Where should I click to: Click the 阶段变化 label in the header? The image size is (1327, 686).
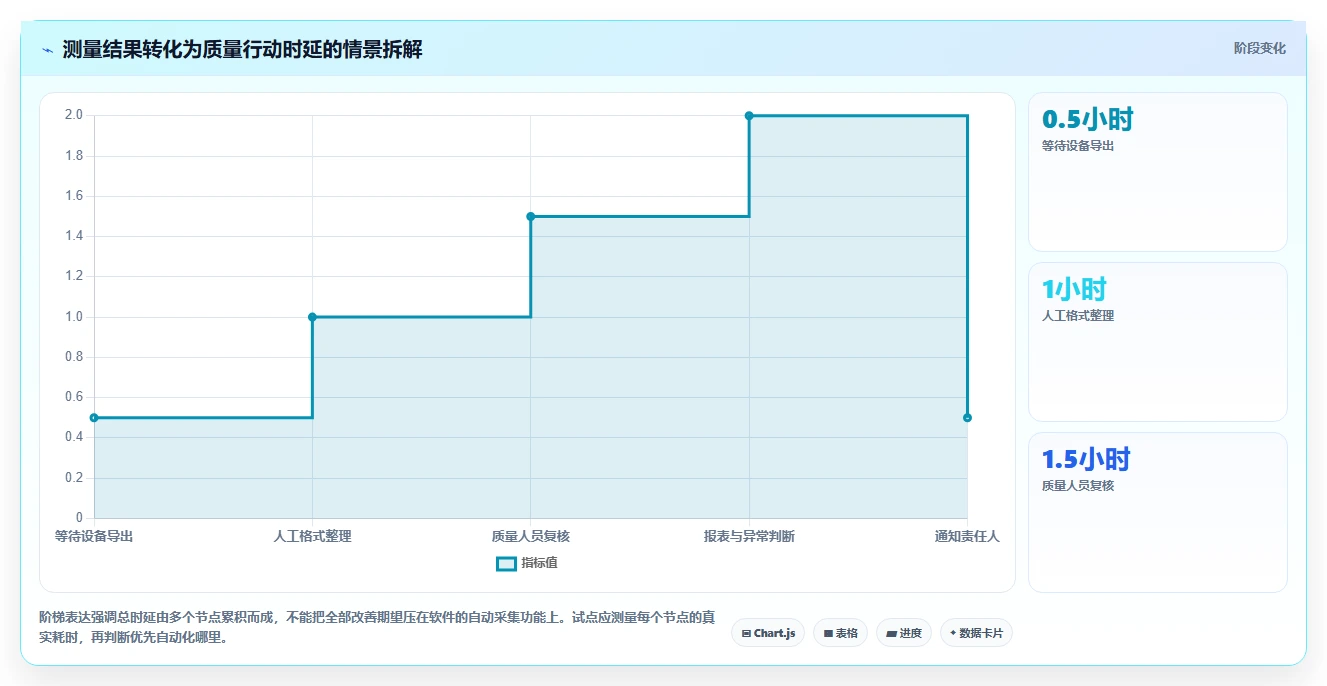point(1259,48)
